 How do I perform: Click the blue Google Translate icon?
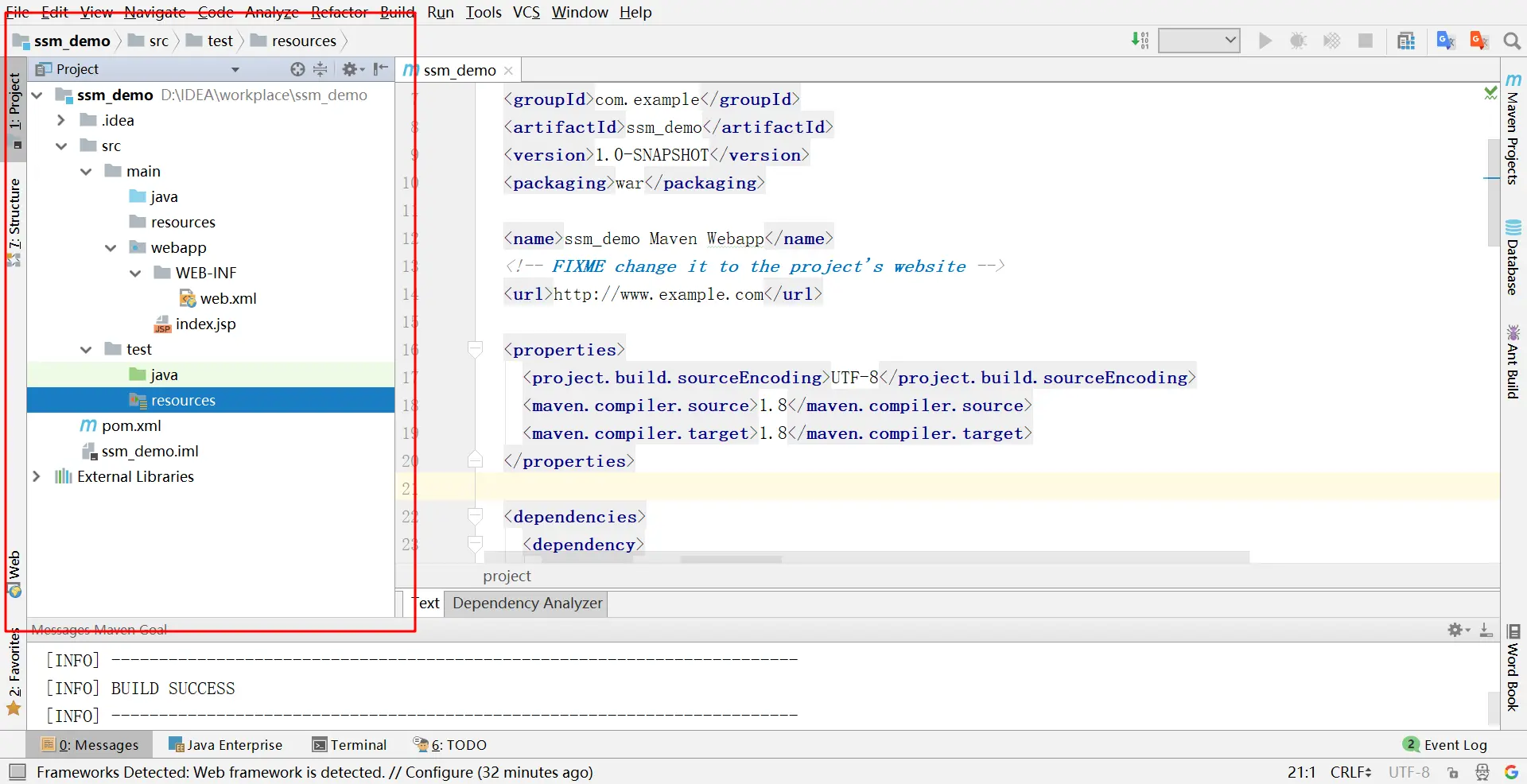[x=1446, y=41]
